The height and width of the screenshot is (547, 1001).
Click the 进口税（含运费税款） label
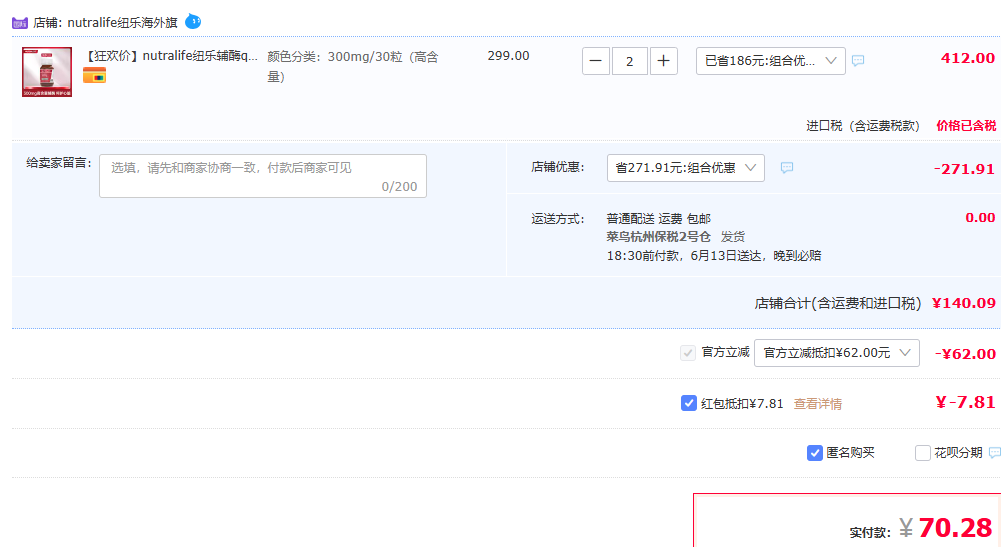[862, 126]
